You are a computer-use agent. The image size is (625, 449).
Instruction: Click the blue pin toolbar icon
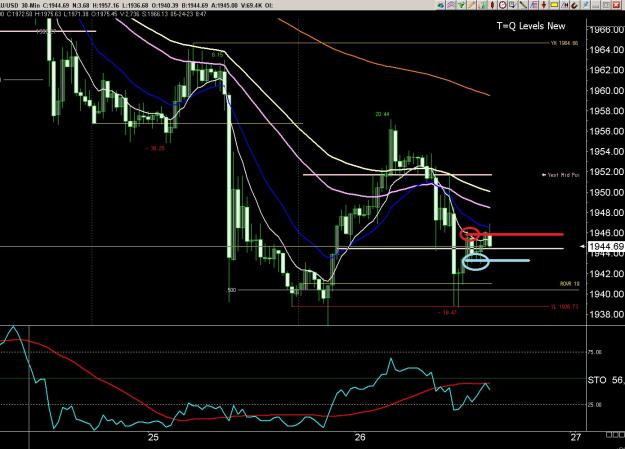click(x=586, y=5)
